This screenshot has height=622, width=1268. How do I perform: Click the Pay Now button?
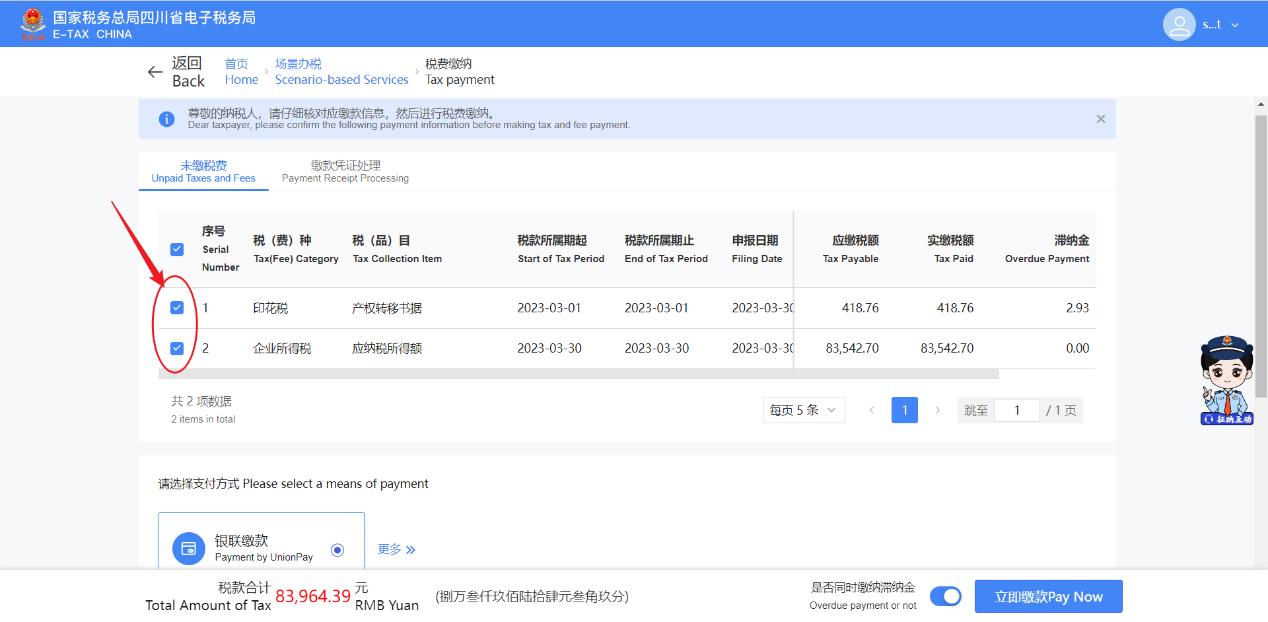tap(1048, 597)
